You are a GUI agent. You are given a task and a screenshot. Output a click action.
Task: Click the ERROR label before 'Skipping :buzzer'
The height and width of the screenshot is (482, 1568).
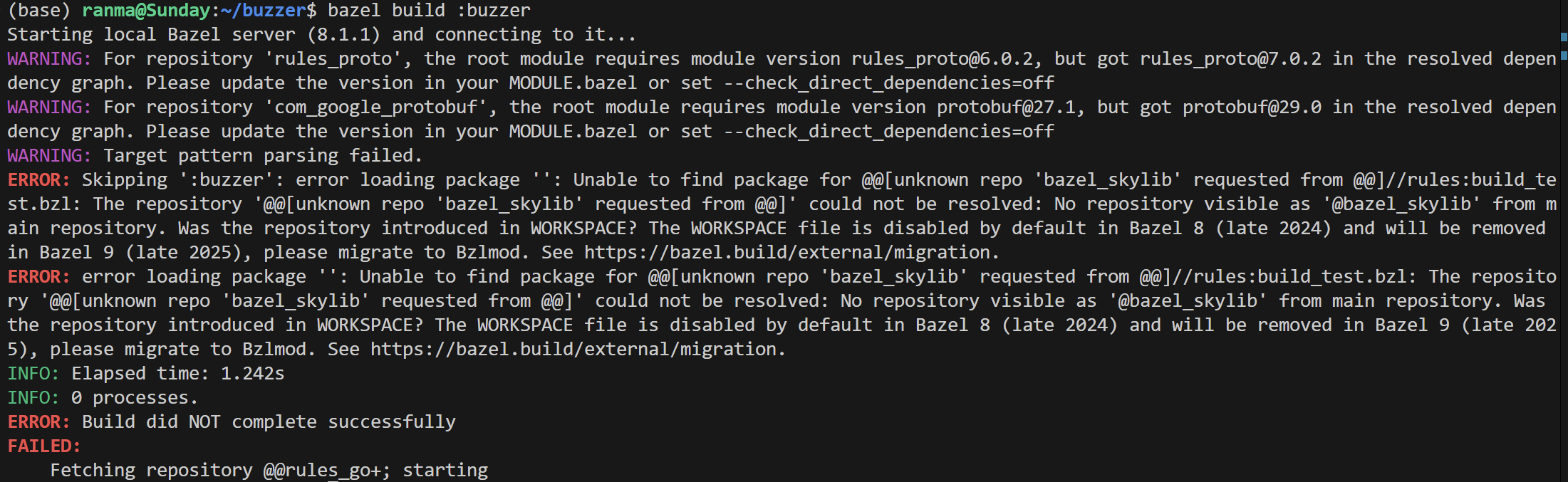pyautogui.click(x=38, y=180)
